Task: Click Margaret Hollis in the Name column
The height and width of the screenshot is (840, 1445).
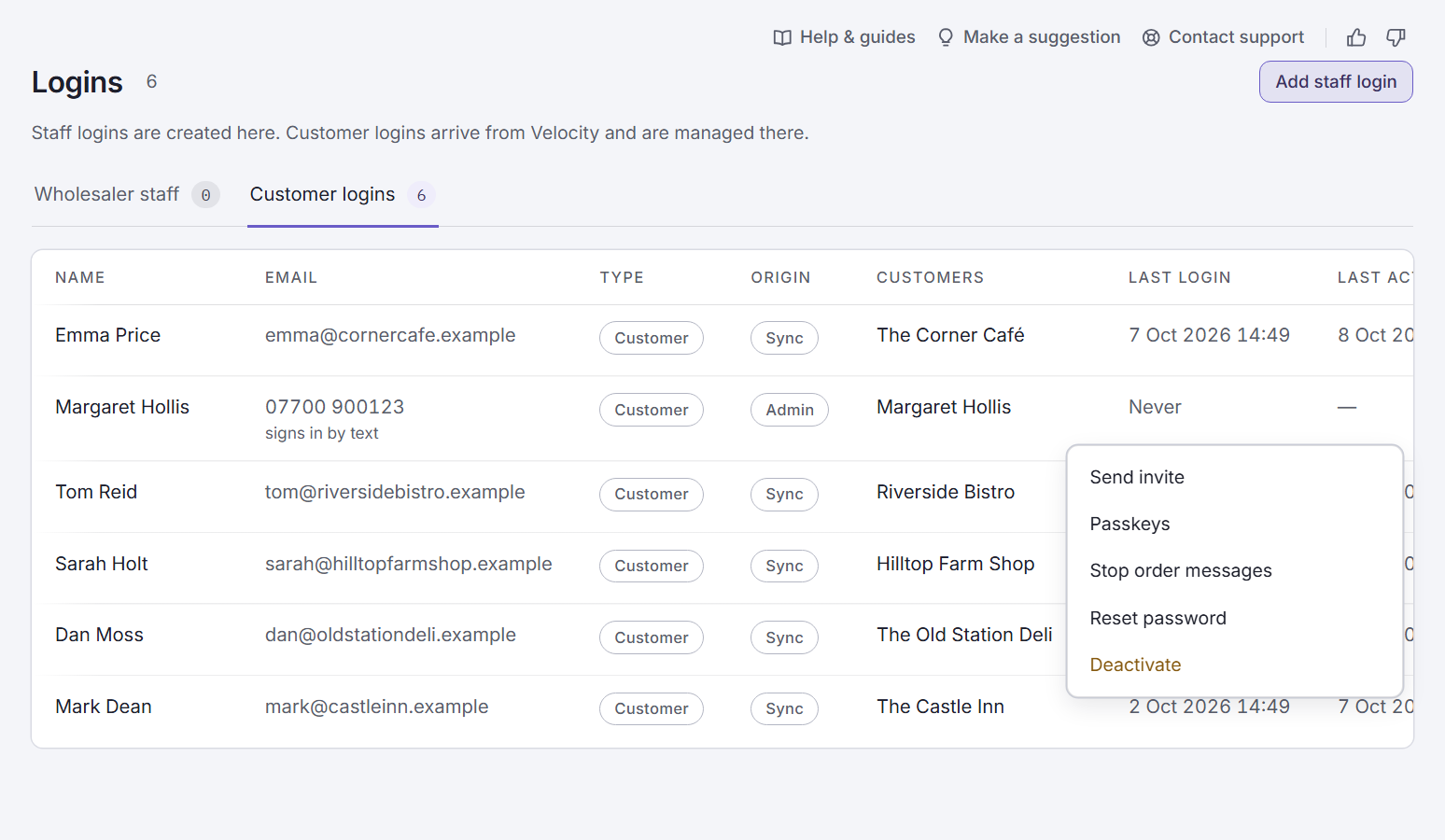Action: pyautogui.click(x=122, y=407)
